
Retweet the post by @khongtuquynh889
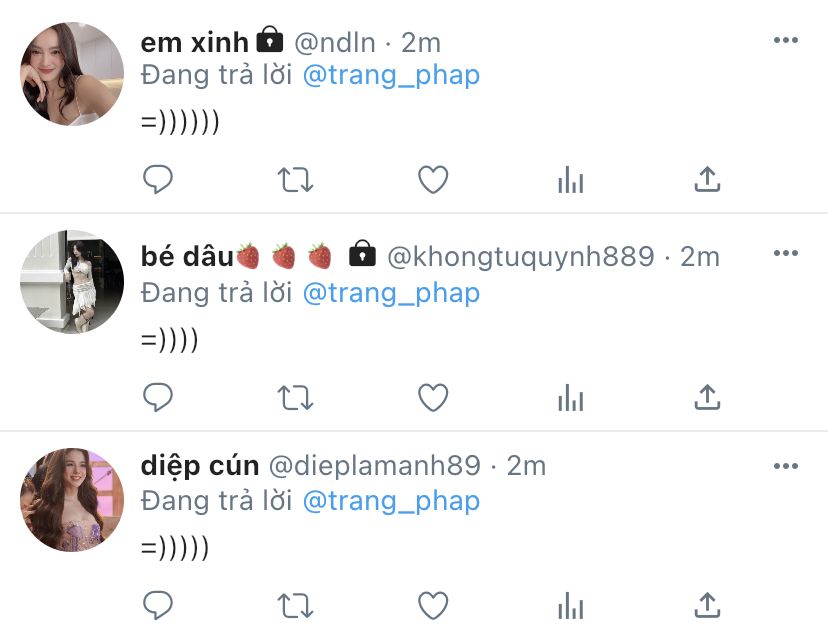tap(296, 397)
